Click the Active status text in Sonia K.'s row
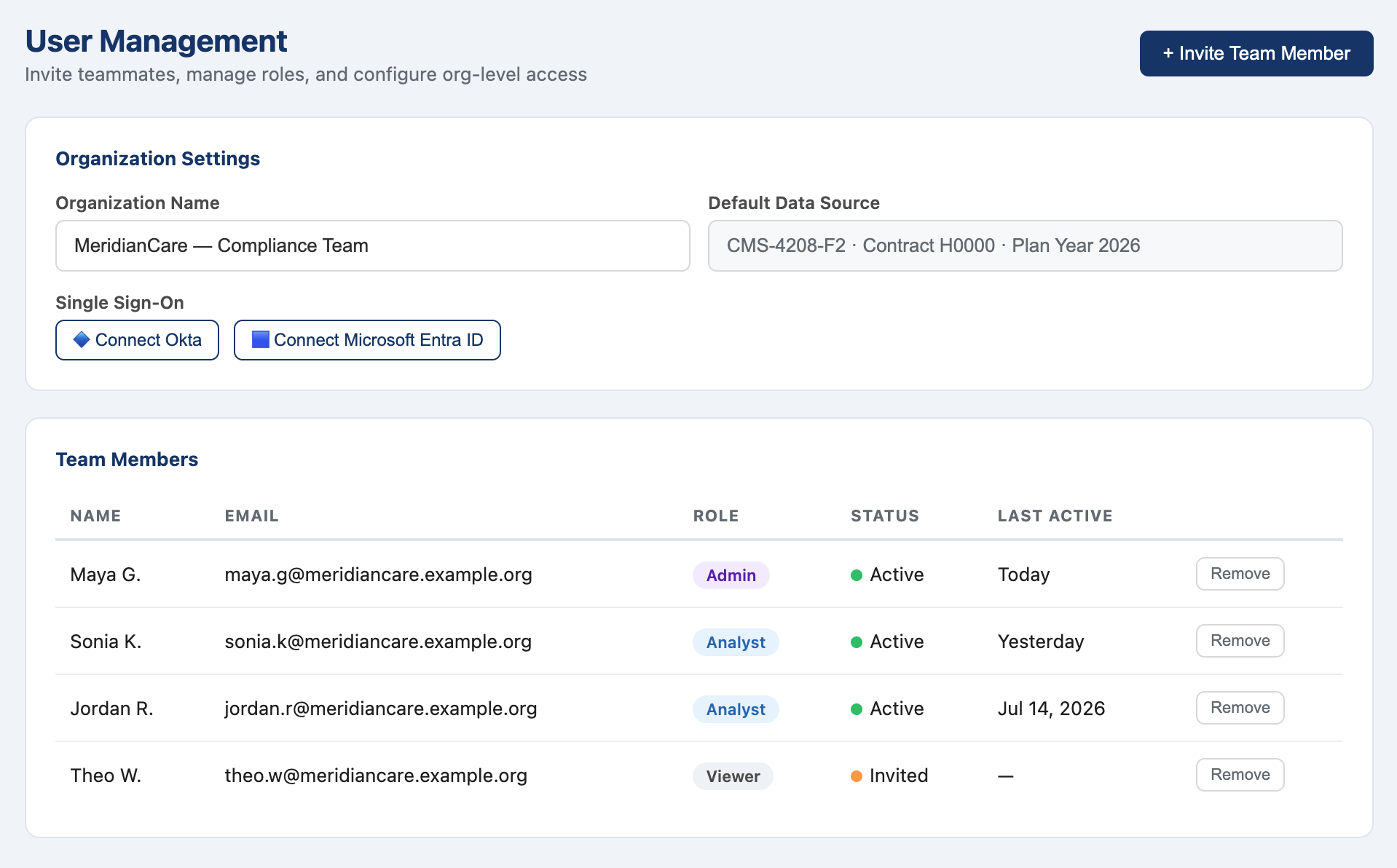Image resolution: width=1397 pixels, height=868 pixels. tap(897, 642)
